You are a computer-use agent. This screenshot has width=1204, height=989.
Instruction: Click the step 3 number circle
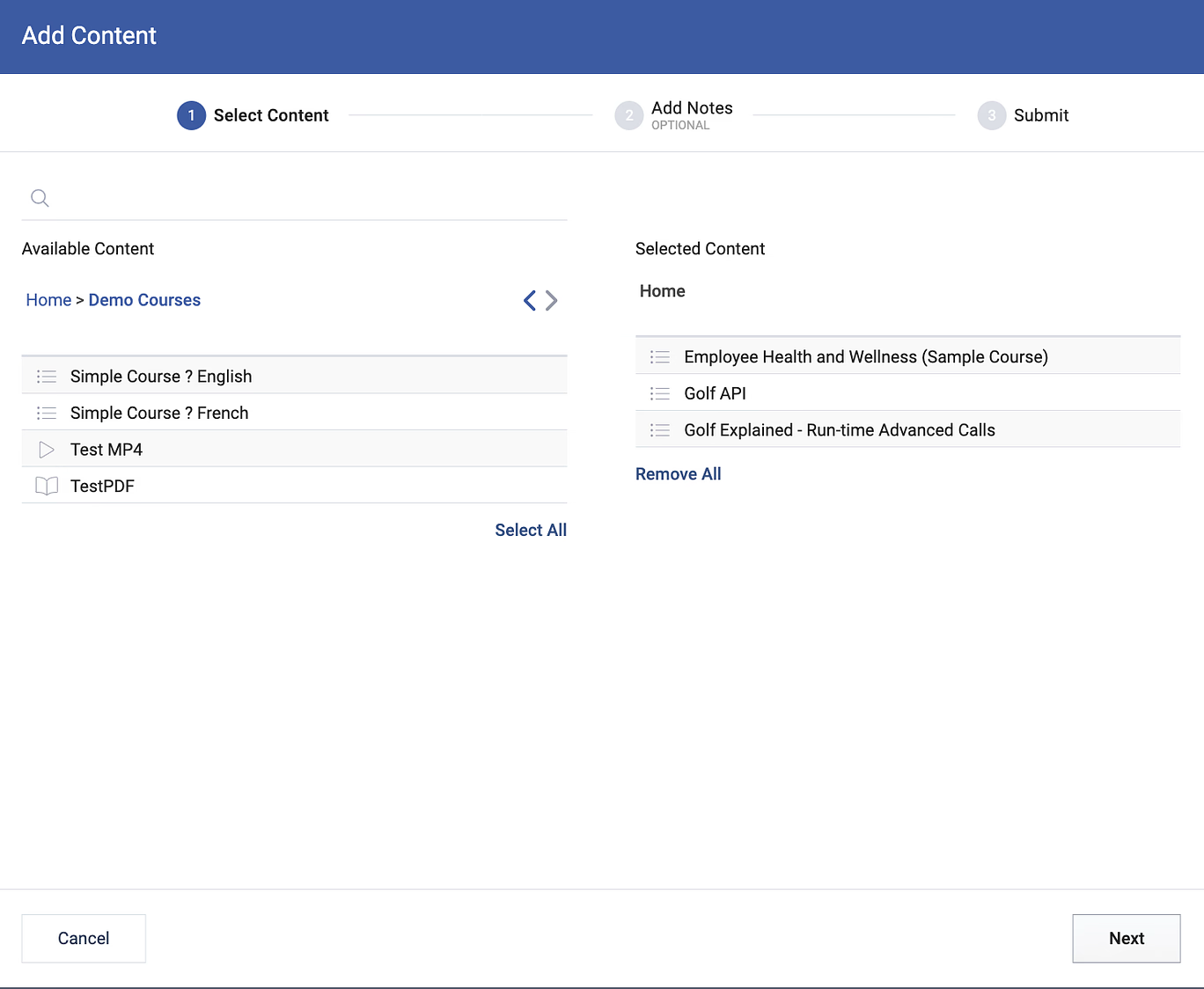[x=992, y=115]
